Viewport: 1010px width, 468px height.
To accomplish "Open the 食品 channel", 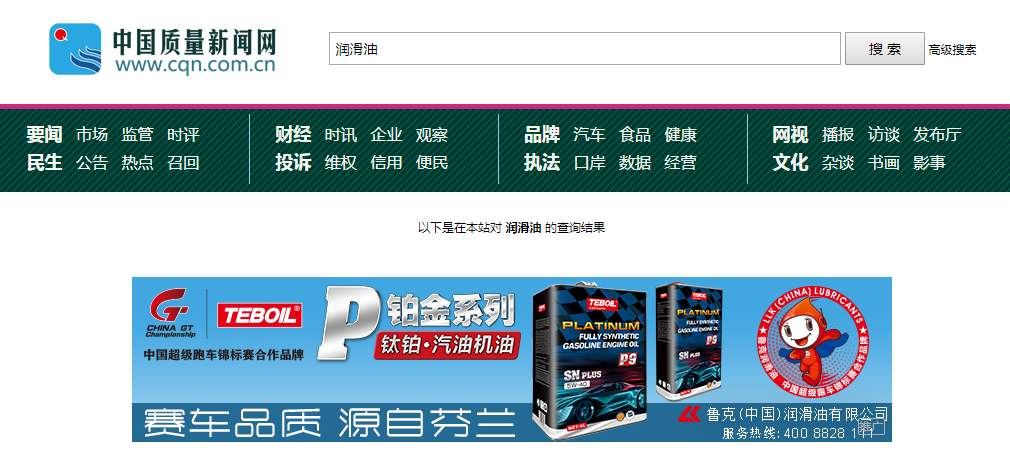I will coord(635,135).
